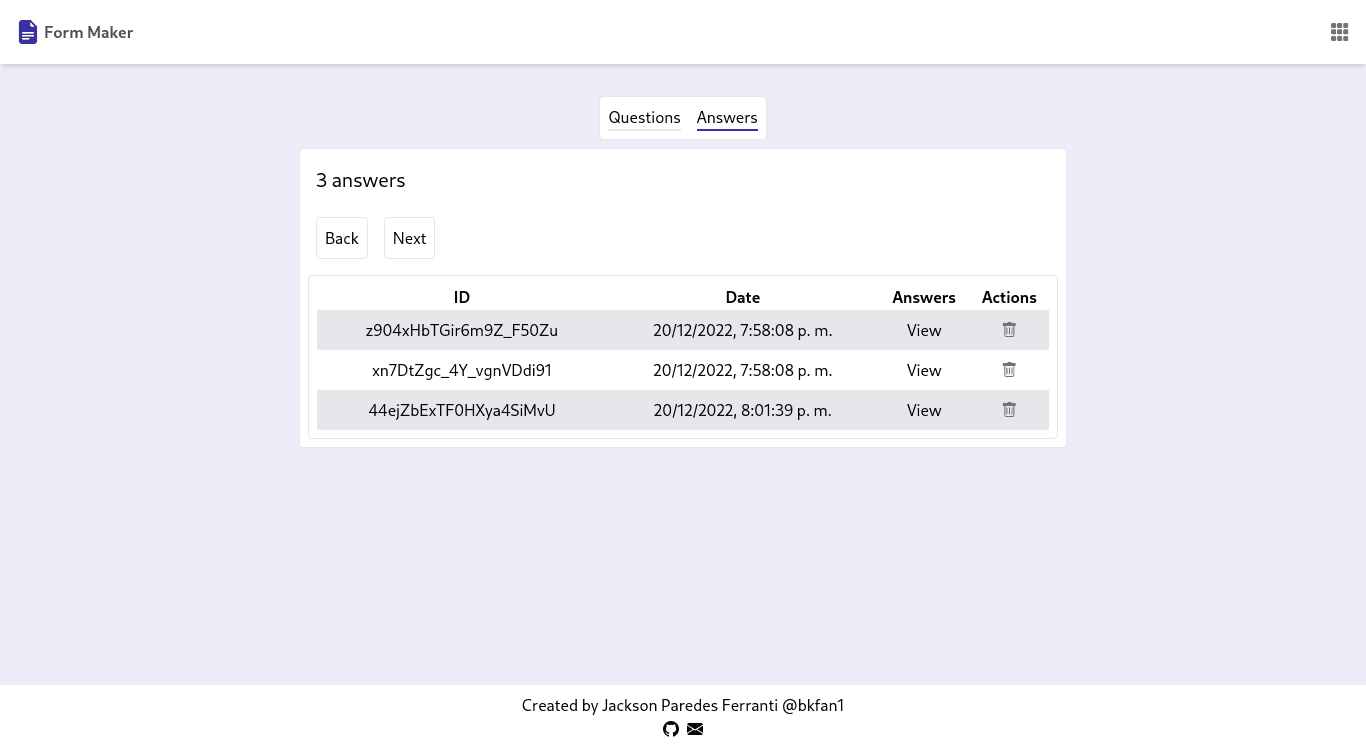Screen dimensions: 1366x749
Task: Click the Form Maker document logo icon
Action: click(x=28, y=32)
